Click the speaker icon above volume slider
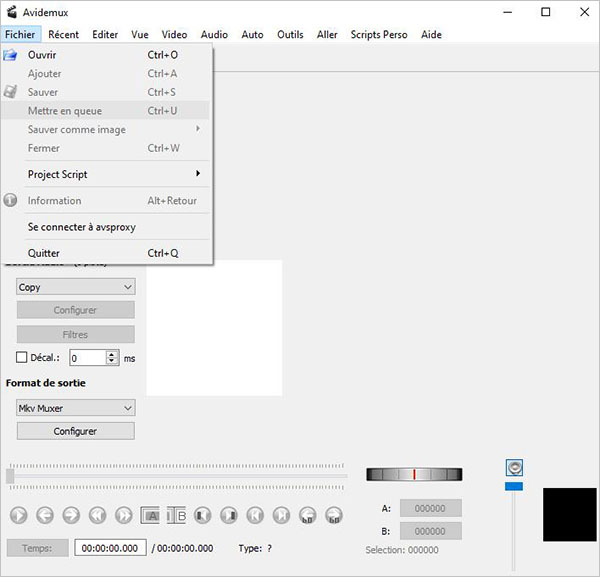This screenshot has width=600, height=577. (x=515, y=467)
